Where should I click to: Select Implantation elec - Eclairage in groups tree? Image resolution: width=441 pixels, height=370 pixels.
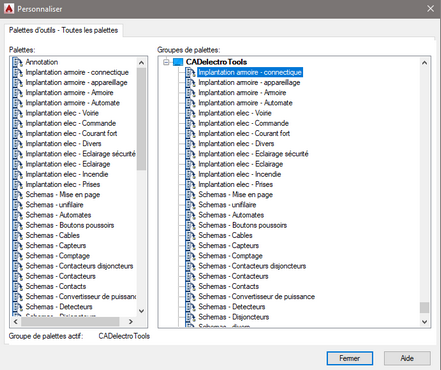(241, 164)
